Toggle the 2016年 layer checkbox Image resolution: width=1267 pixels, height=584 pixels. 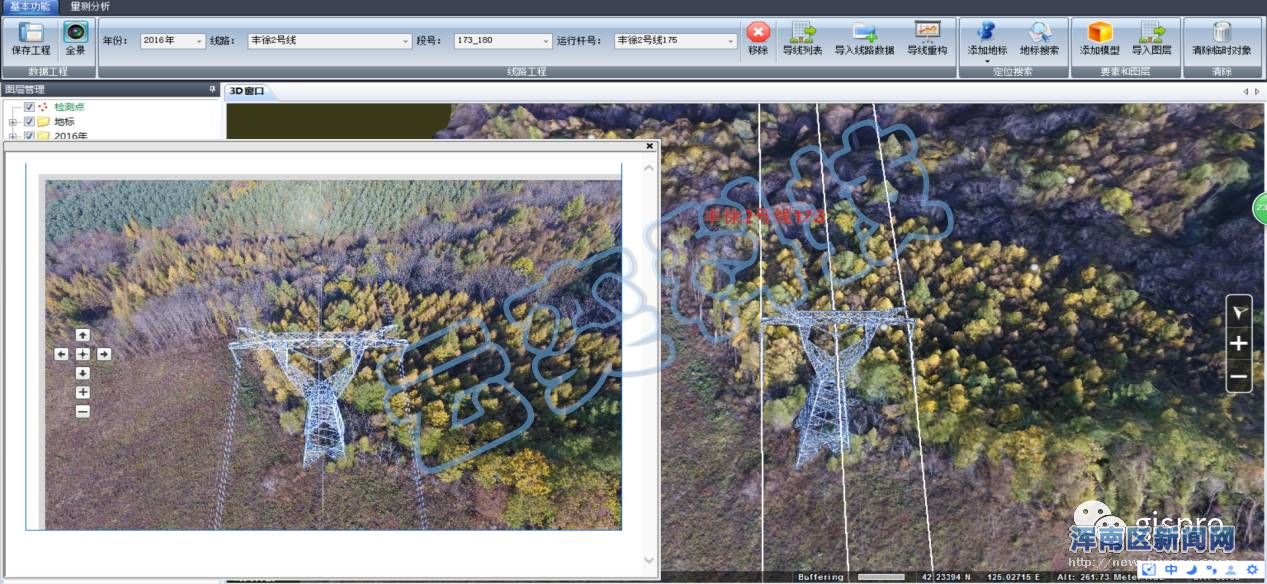(30, 136)
